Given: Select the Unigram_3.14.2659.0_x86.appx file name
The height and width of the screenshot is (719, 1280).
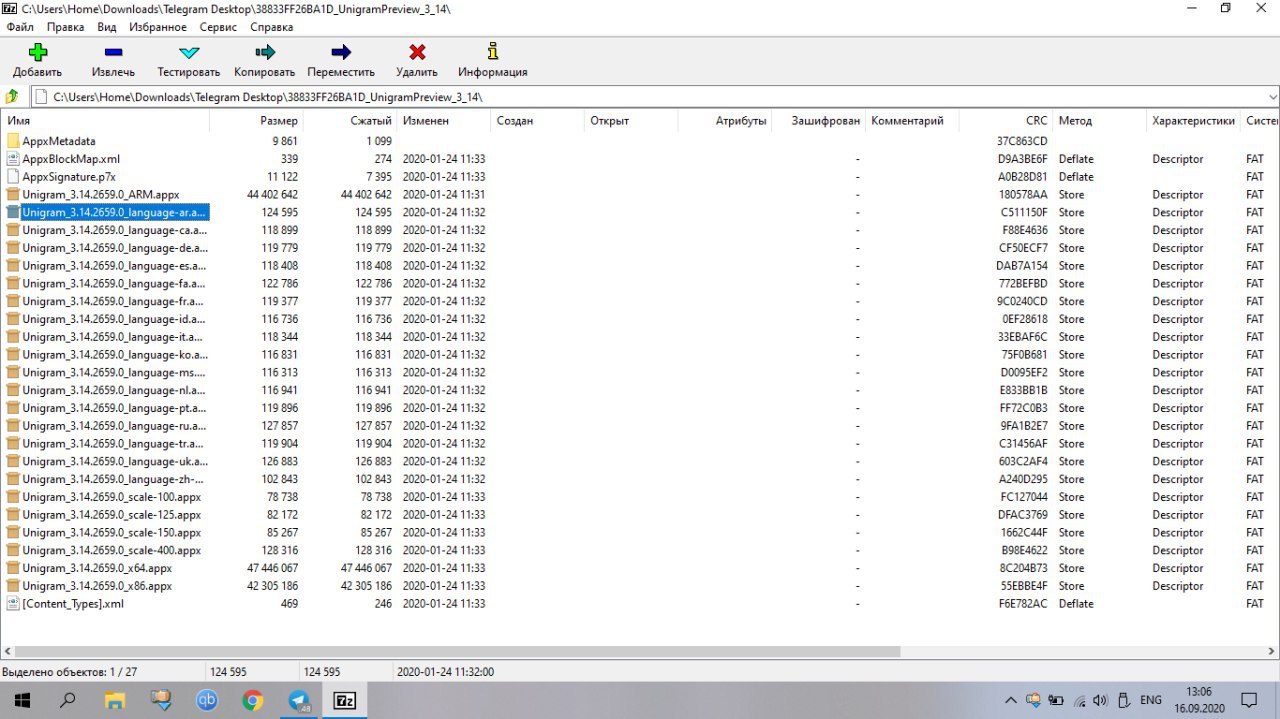Looking at the screenshot, I should (x=97, y=586).
